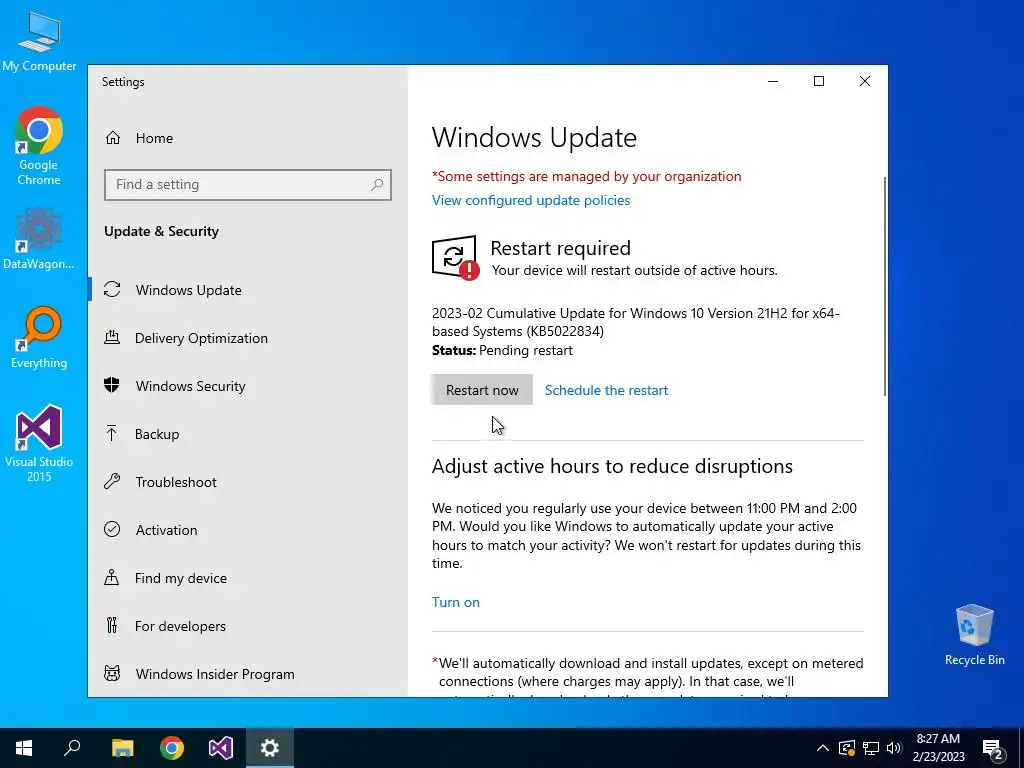Click the taskbar clock and date
Screen dimensions: 1024x768
(938, 748)
